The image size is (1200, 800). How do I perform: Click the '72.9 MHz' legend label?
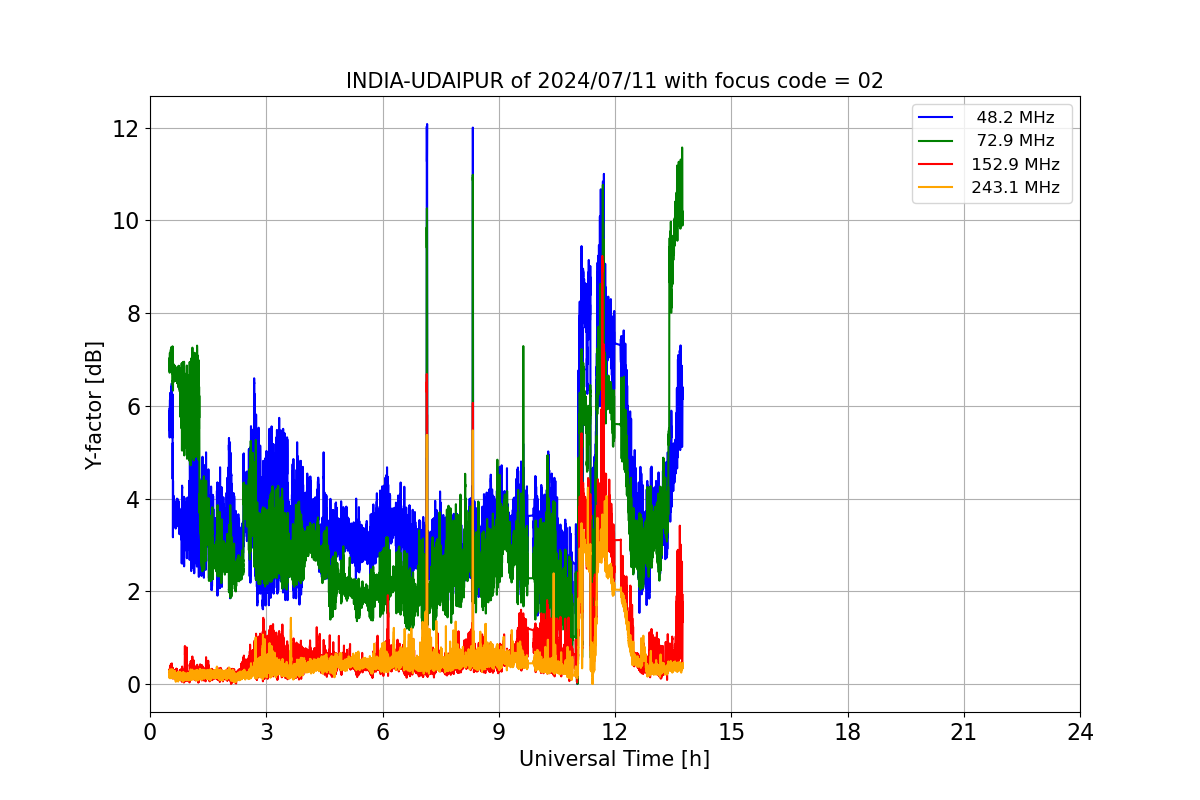(1015, 141)
